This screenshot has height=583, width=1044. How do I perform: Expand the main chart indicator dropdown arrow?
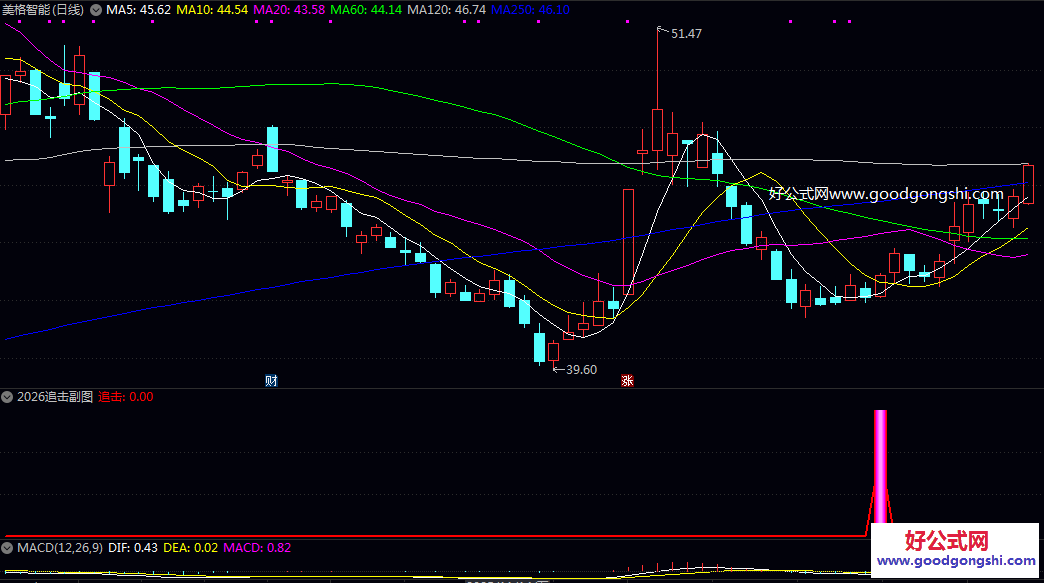[96, 10]
